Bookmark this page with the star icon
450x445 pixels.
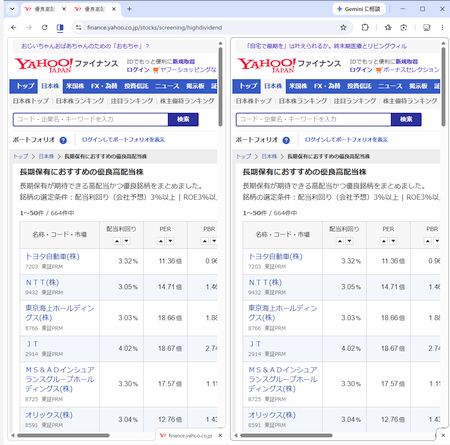[343, 27]
